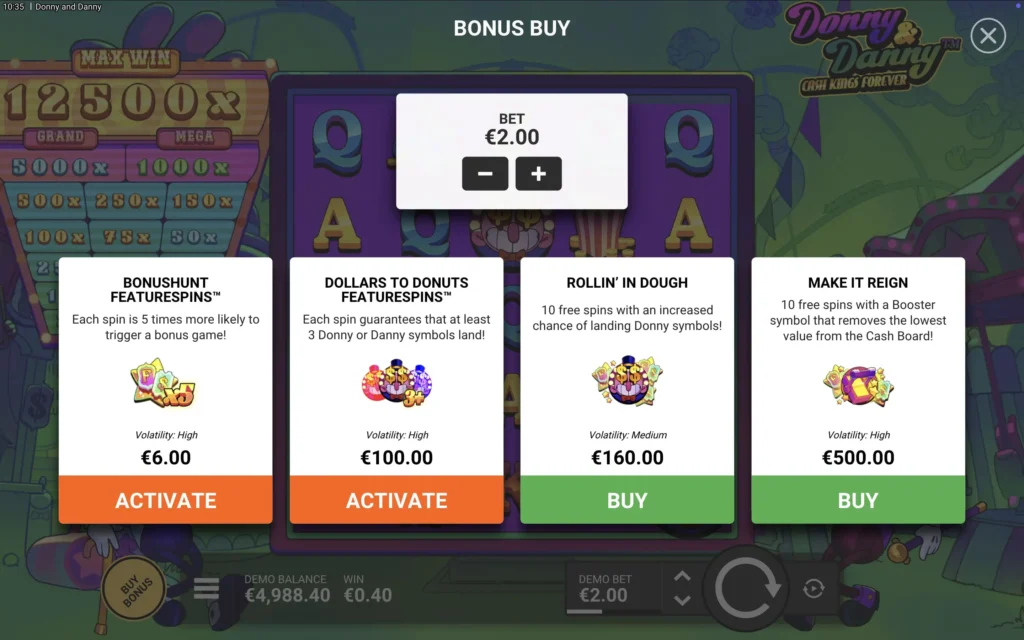This screenshot has height=640, width=1024.
Task: Spin the reels with the spin button
Action: [x=747, y=588]
